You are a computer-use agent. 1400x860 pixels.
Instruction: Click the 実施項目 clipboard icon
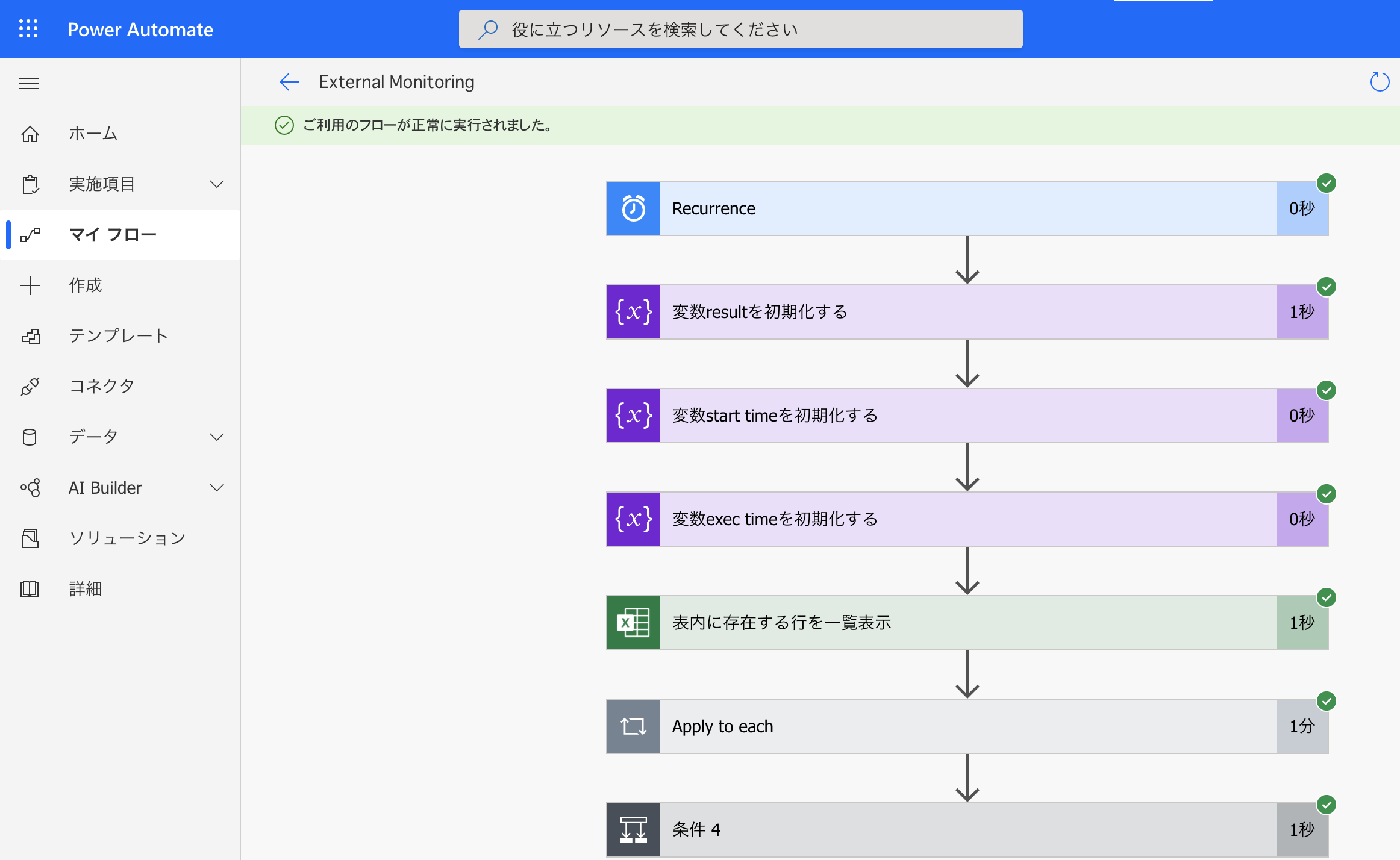[30, 184]
